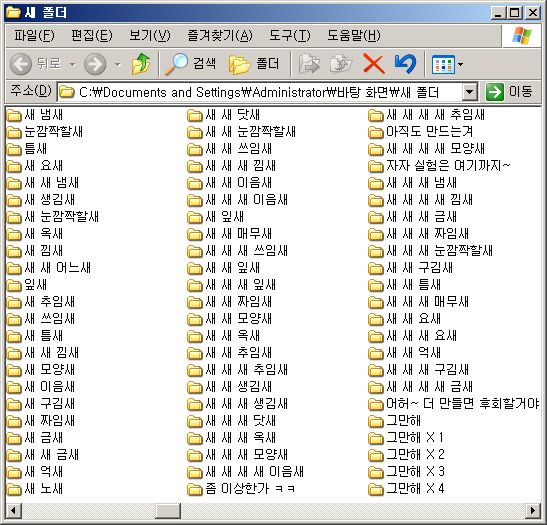Click the right arrow of the horizontal scrollbar
The height and width of the screenshot is (525, 547).
(x=533, y=511)
